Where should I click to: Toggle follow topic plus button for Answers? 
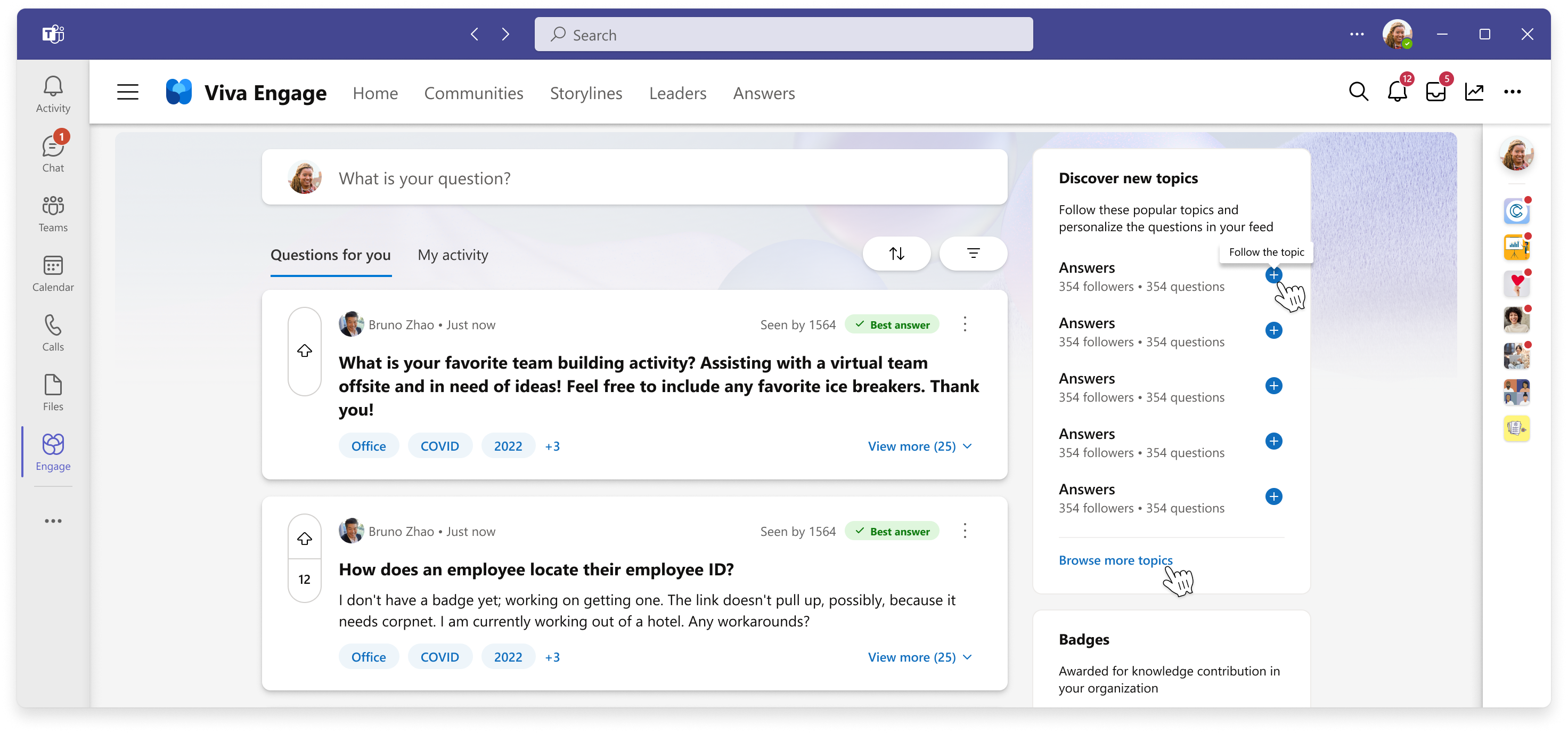tap(1275, 274)
